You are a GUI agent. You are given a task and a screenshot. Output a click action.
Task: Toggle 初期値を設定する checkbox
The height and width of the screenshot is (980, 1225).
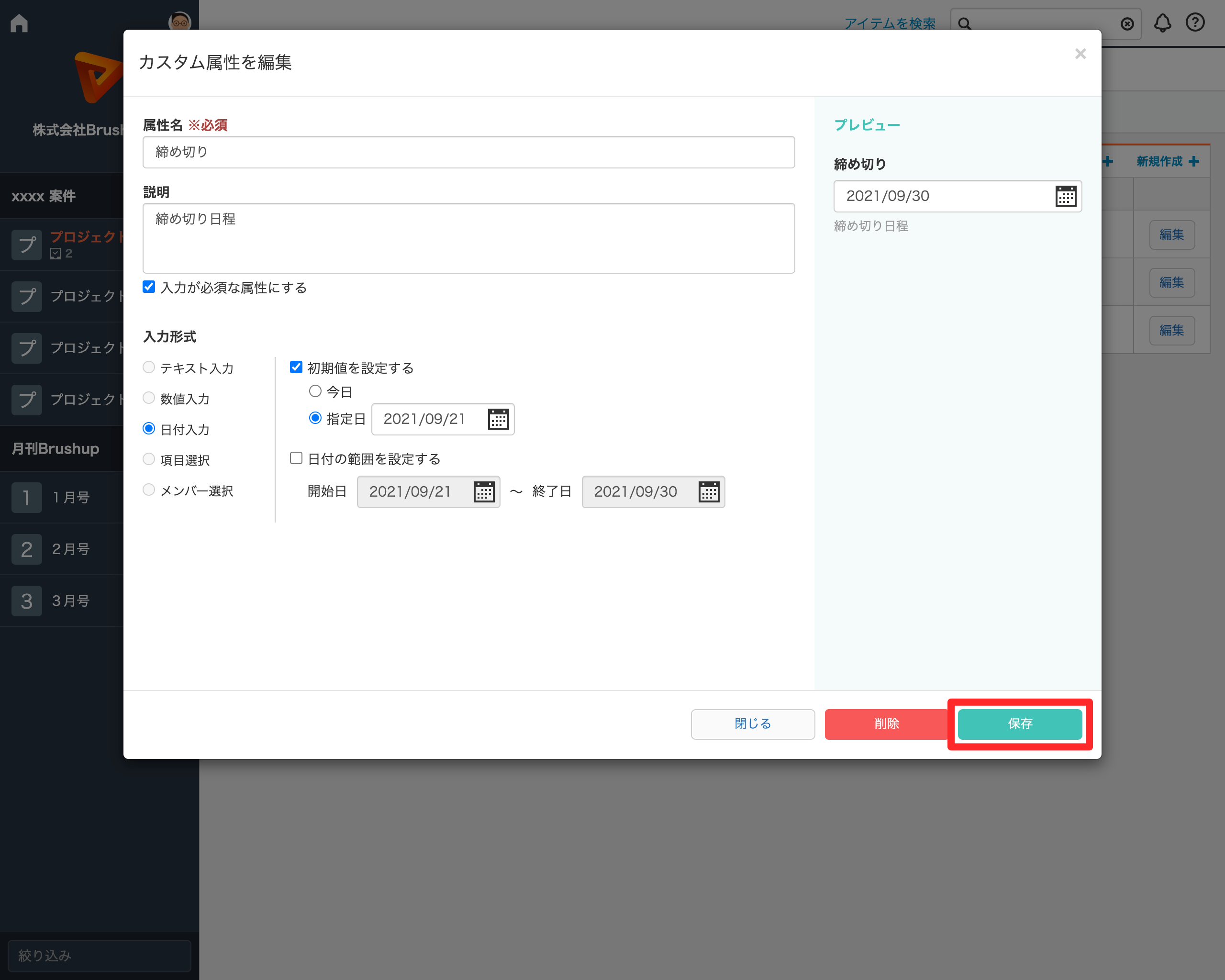pos(296,367)
